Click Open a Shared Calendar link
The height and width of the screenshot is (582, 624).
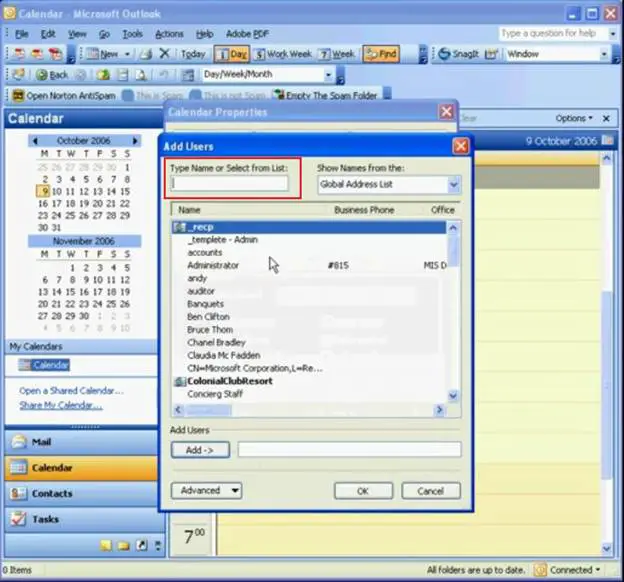click(71, 391)
